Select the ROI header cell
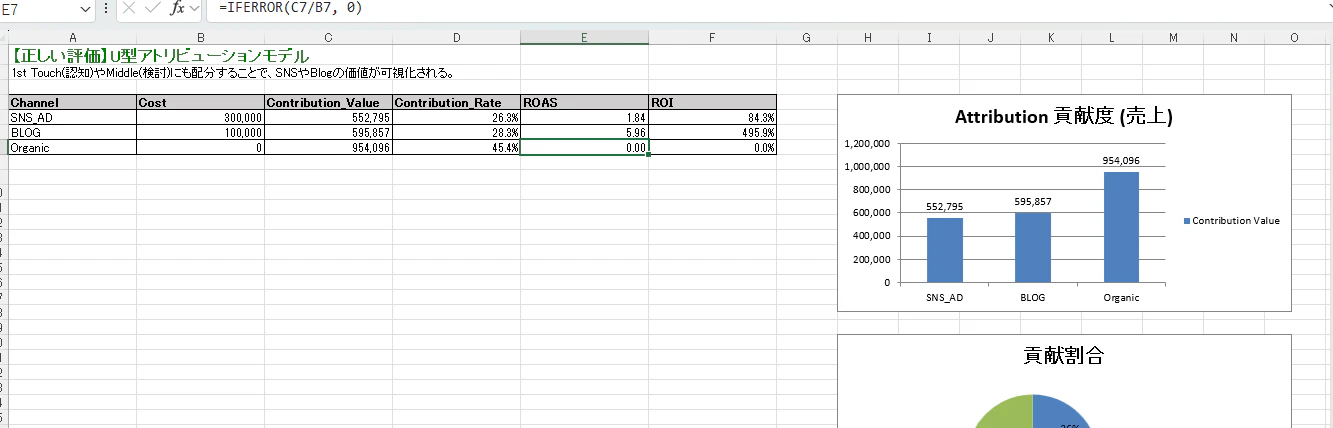1333x428 pixels. [712, 102]
